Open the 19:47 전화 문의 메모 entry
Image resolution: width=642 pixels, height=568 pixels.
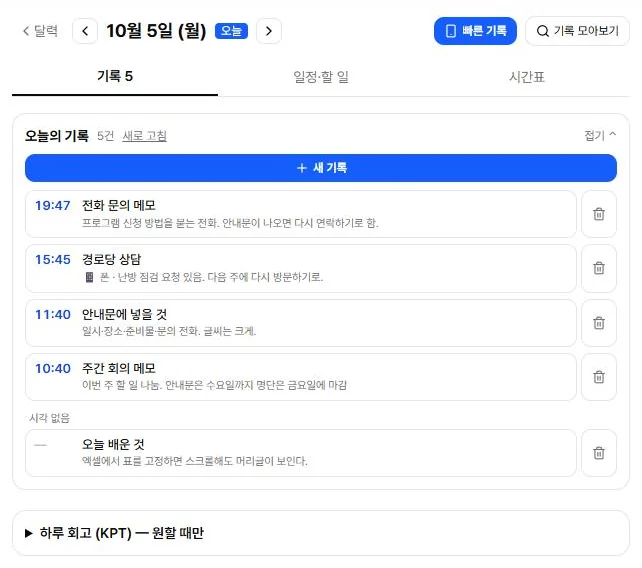coord(301,214)
